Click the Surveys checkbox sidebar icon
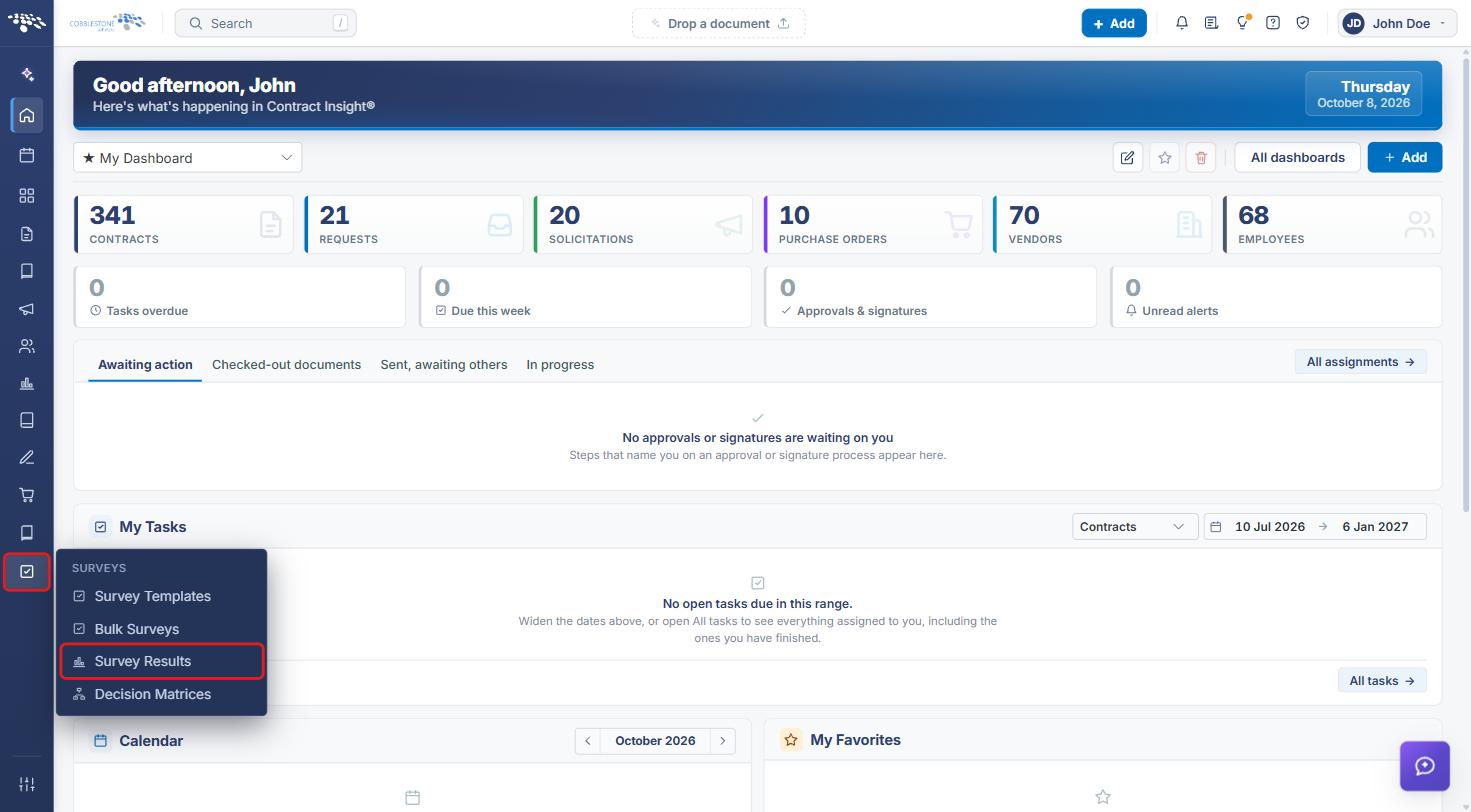This screenshot has height=812, width=1471. [x=27, y=571]
